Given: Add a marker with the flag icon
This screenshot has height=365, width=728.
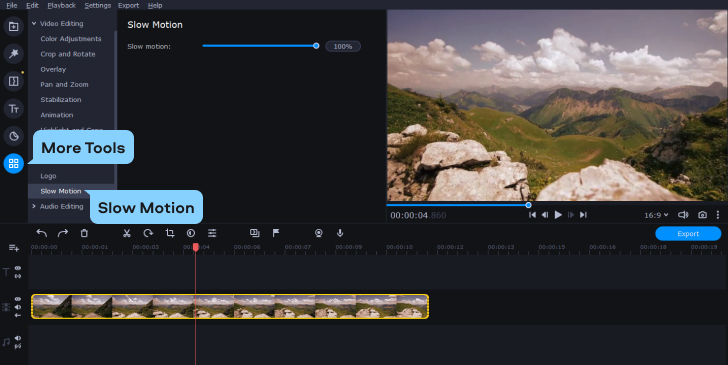Looking at the screenshot, I should [276, 233].
